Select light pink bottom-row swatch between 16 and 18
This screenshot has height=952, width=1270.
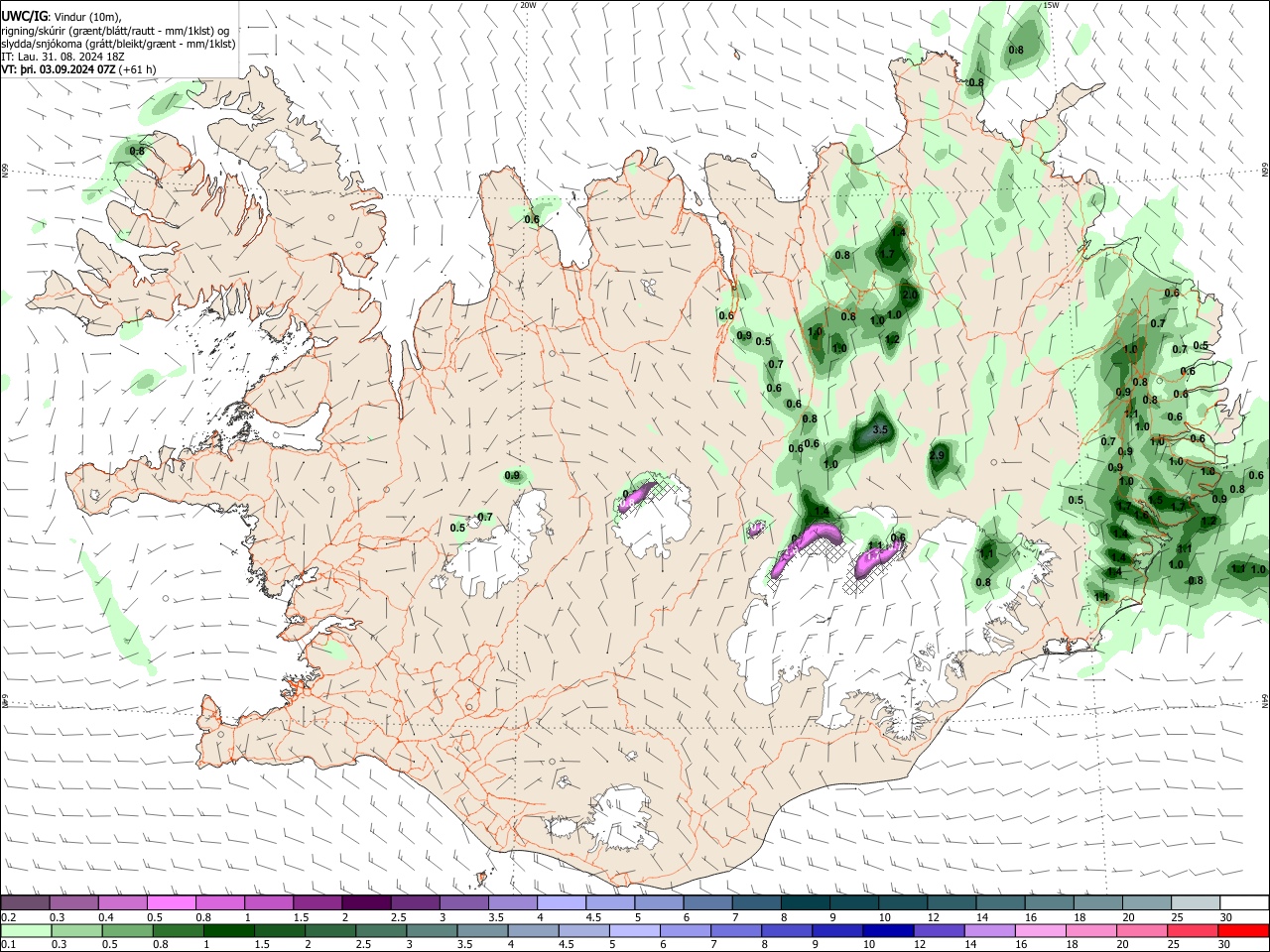[1041, 930]
